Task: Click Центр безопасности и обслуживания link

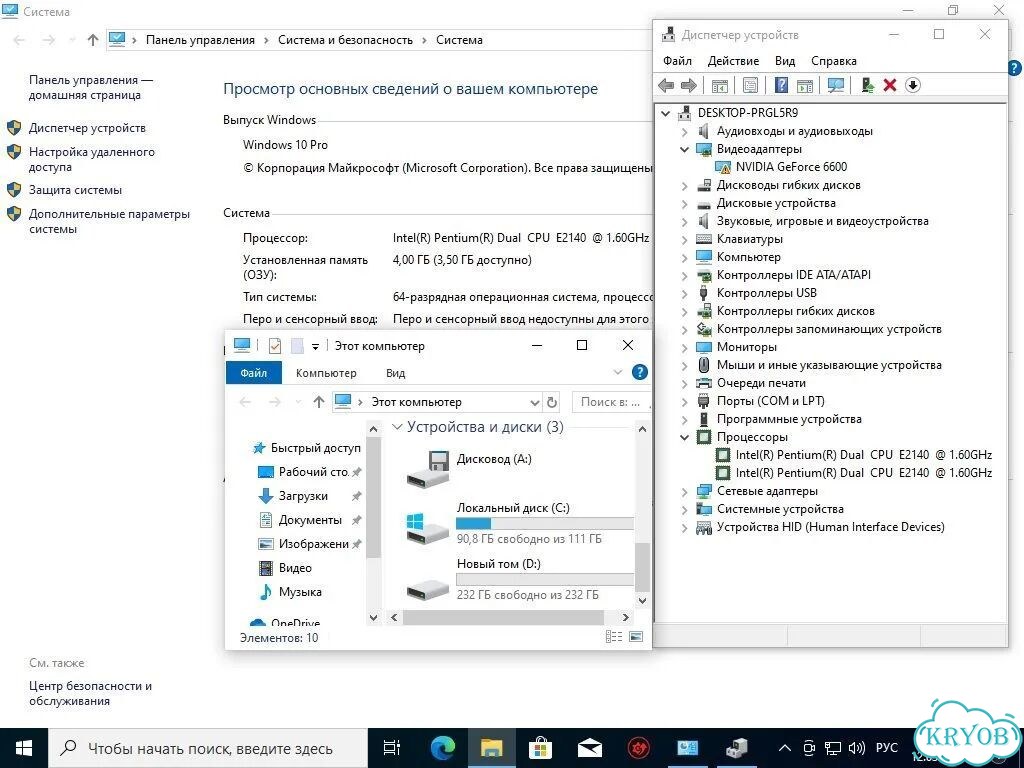Action: tap(90, 694)
